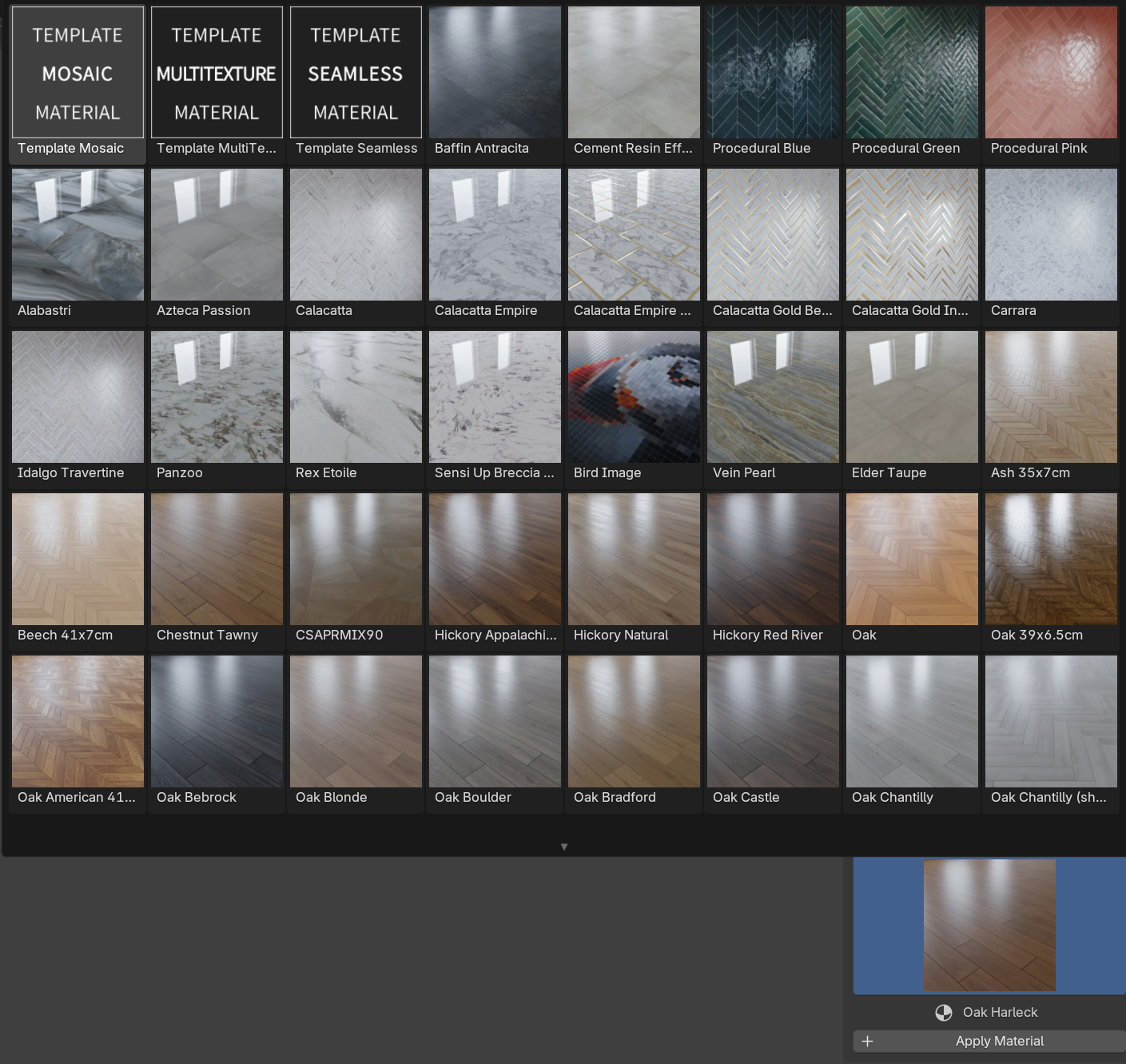The width and height of the screenshot is (1126, 1064).
Task: Choose the Hickory Red River wood
Action: (x=773, y=560)
